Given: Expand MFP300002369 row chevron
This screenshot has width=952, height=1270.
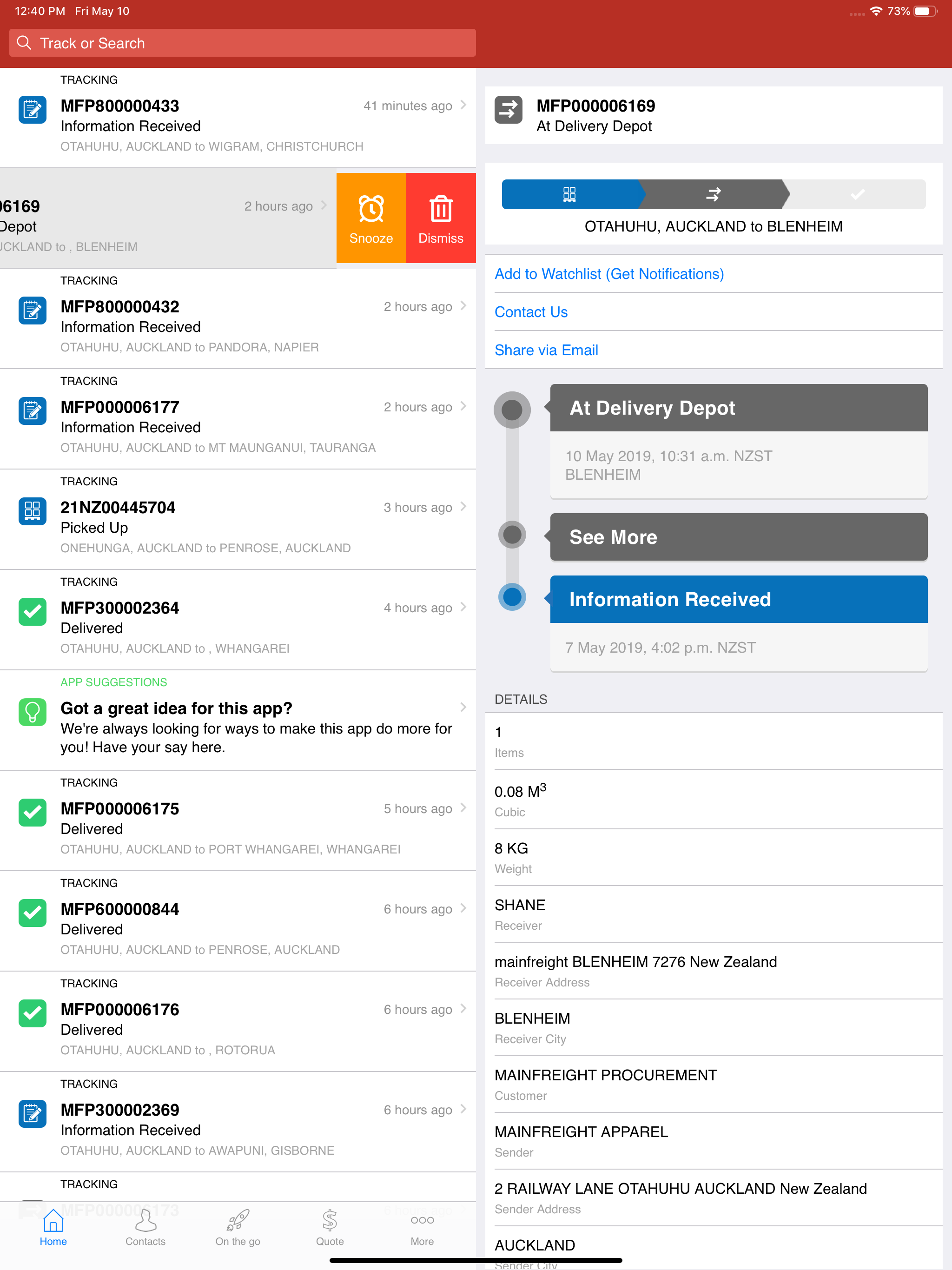Looking at the screenshot, I should pyautogui.click(x=463, y=1110).
